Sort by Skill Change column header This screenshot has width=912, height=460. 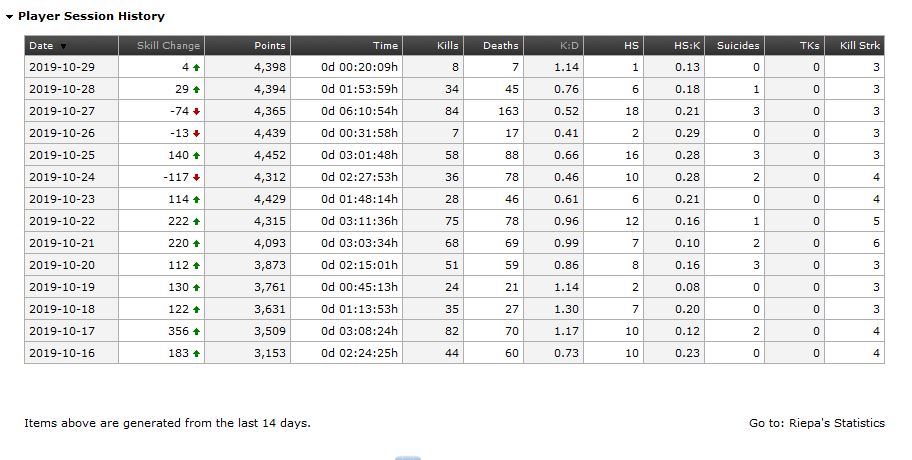click(168, 45)
